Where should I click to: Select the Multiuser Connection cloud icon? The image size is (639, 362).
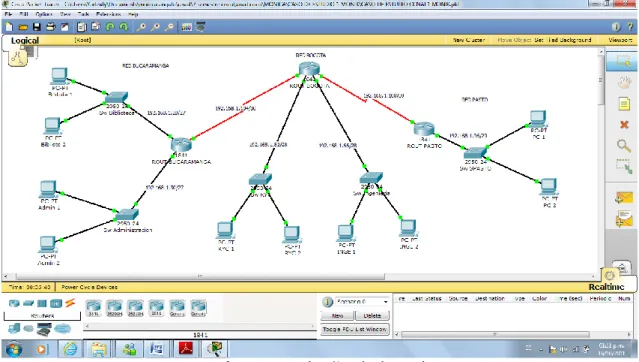62,328
